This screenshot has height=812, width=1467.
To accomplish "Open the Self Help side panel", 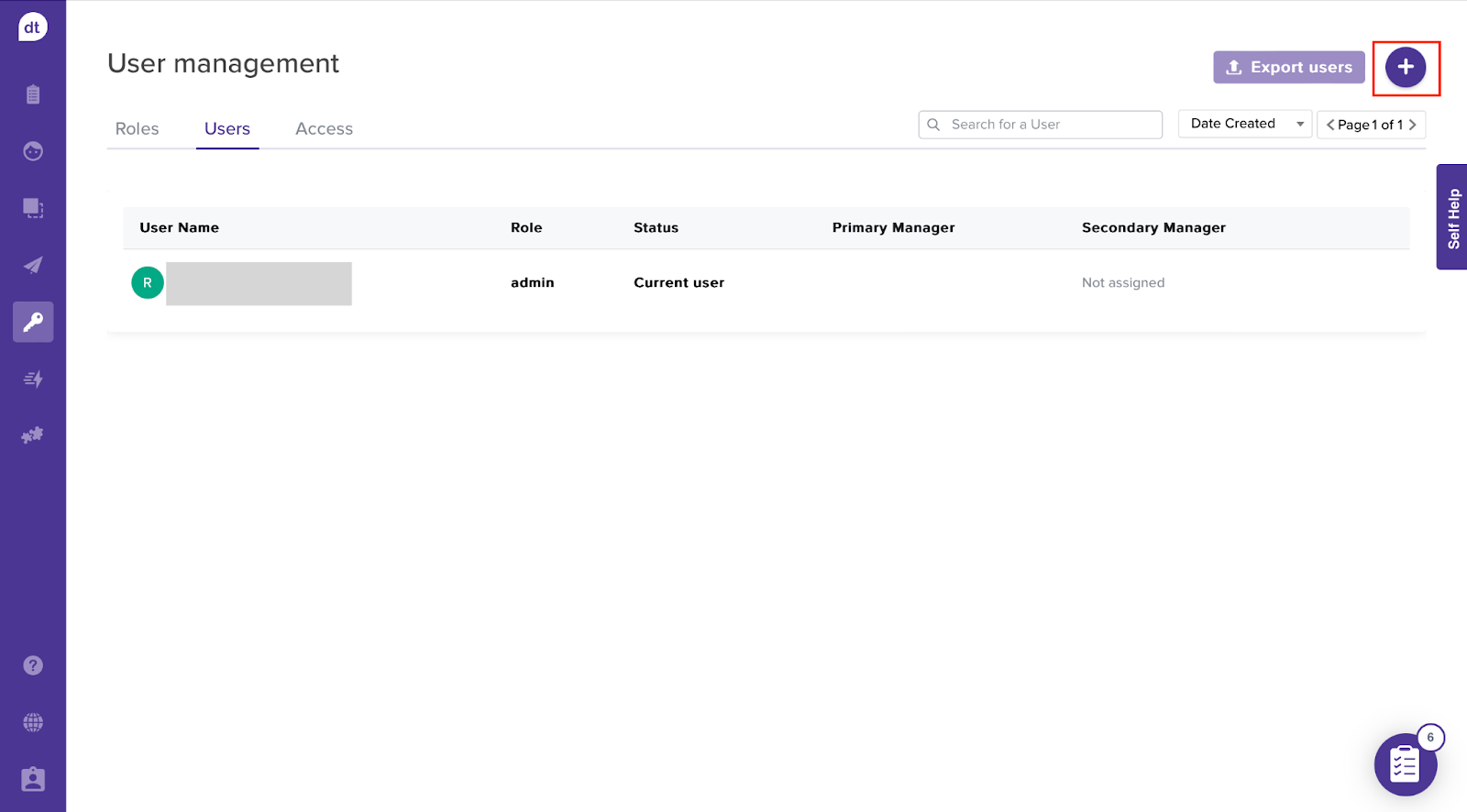I will (x=1452, y=217).
